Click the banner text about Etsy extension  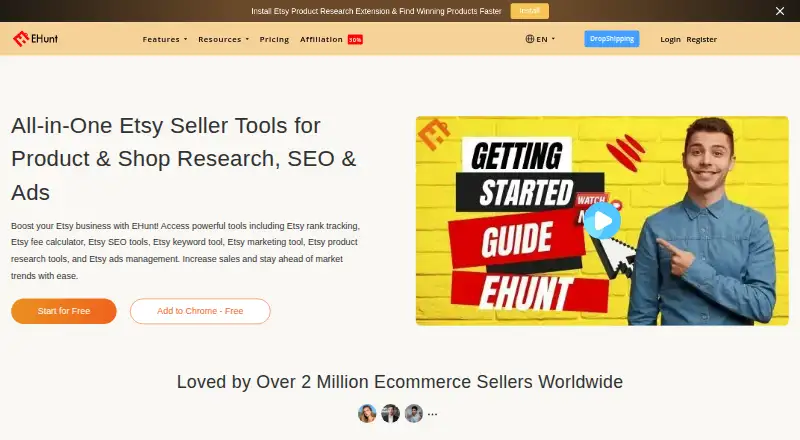(x=376, y=11)
